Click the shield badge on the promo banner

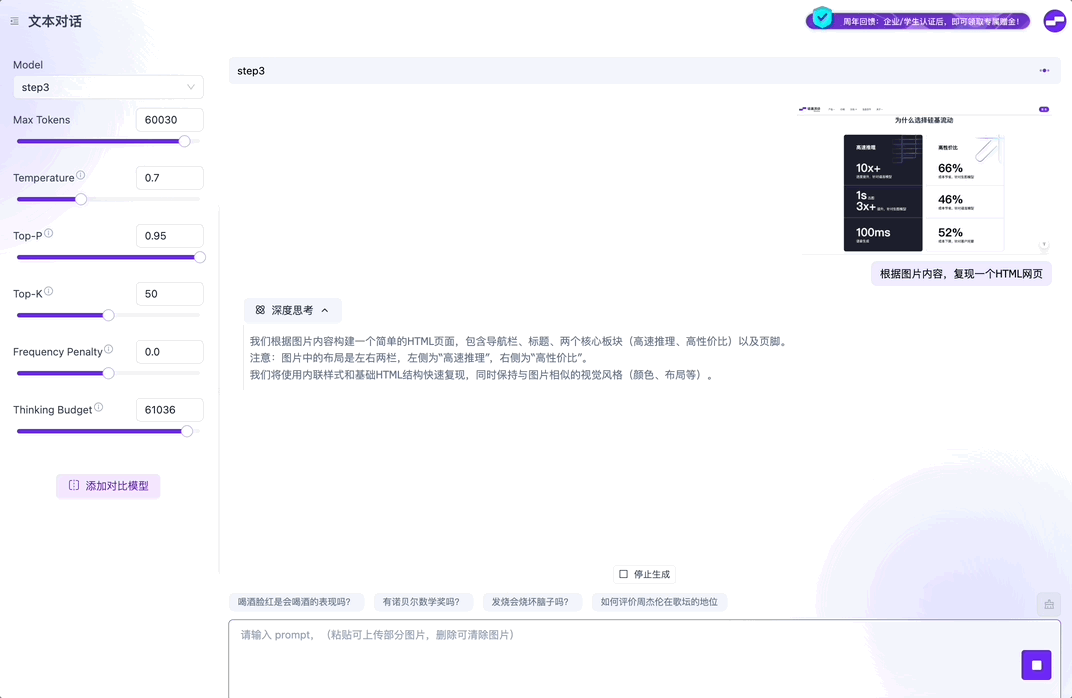tap(822, 18)
